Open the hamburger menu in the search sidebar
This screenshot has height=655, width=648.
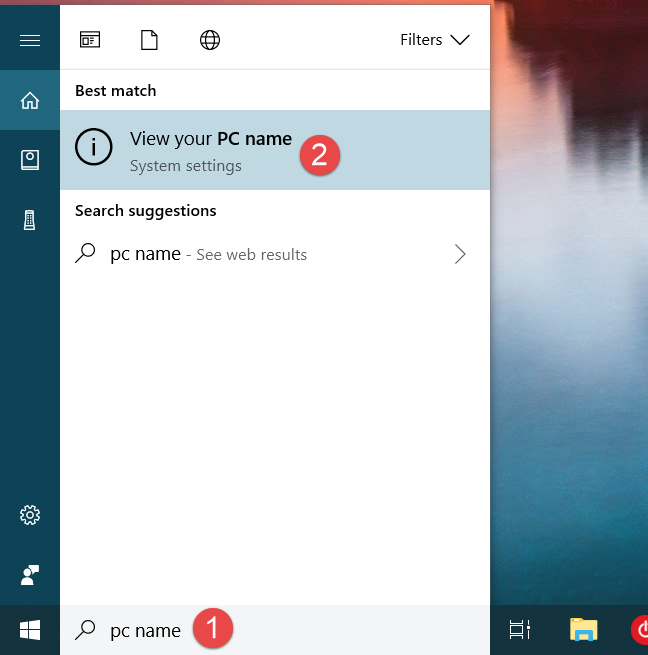pyautogui.click(x=30, y=41)
